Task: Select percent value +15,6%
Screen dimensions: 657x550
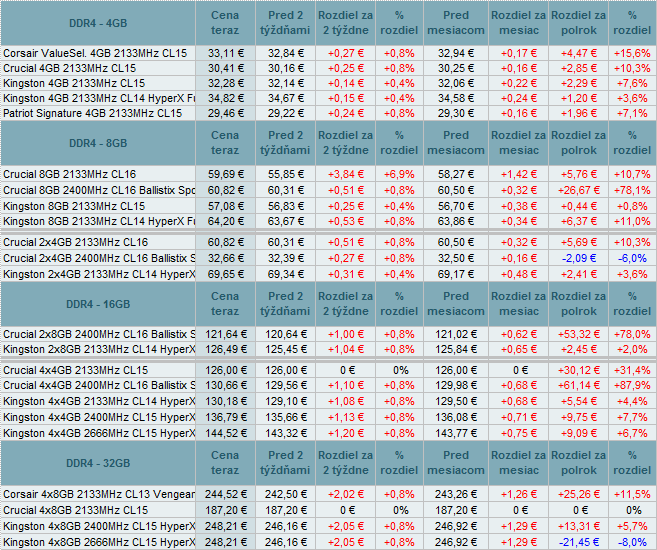Action: click(x=632, y=53)
